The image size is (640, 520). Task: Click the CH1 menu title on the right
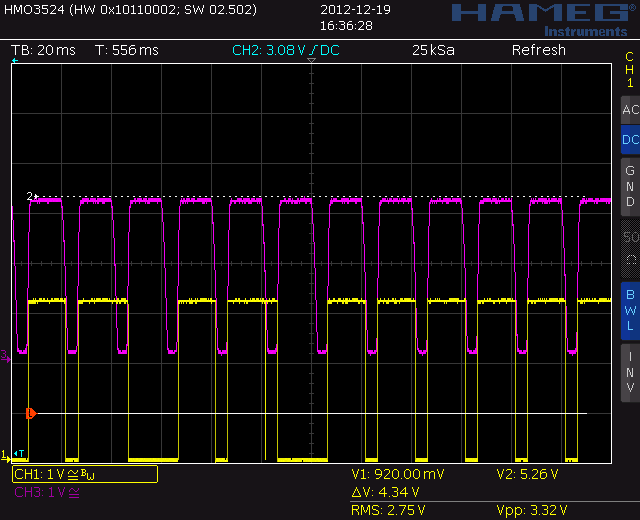(x=630, y=69)
